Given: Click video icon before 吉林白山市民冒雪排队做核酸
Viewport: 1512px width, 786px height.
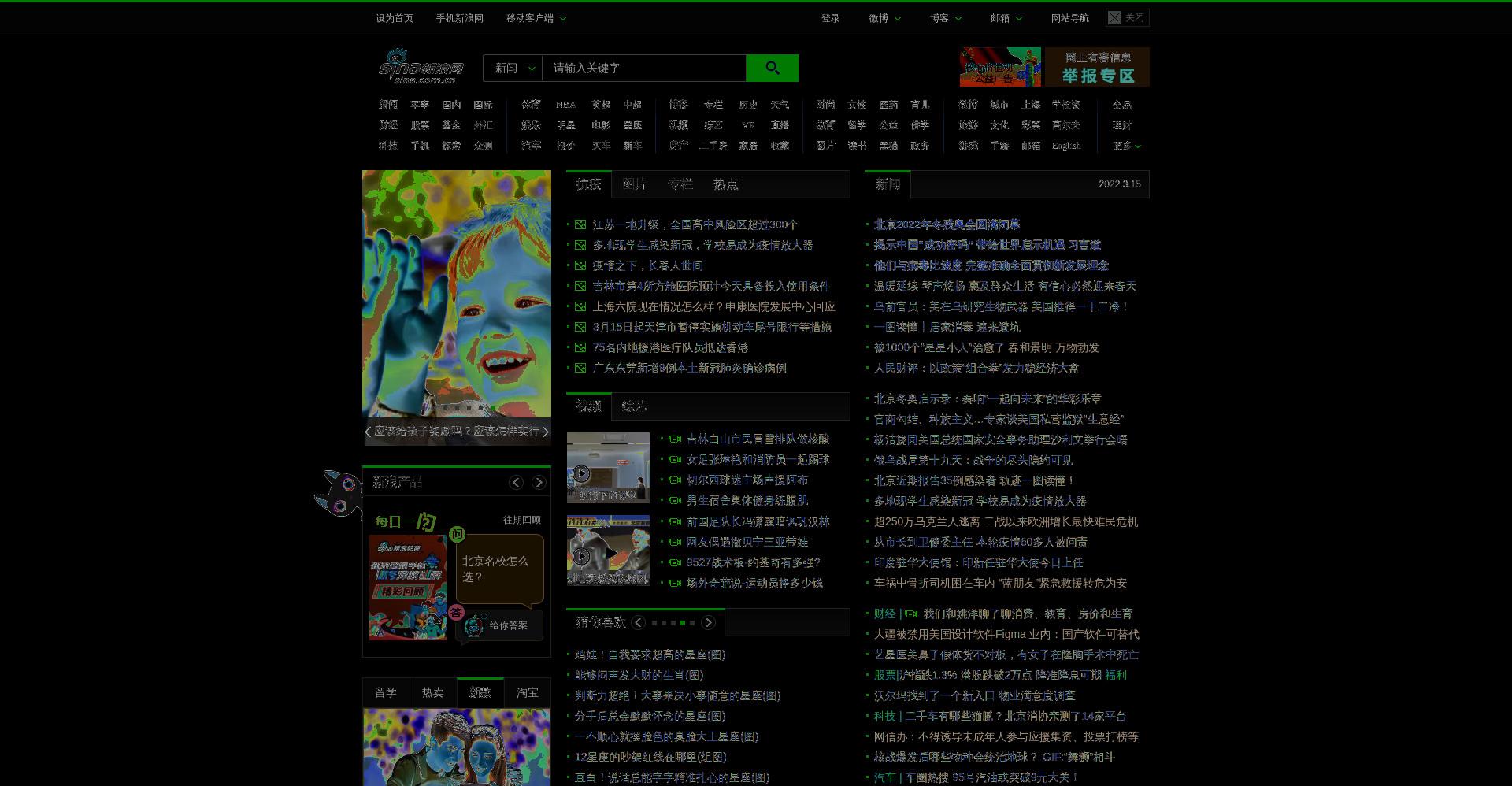Looking at the screenshot, I should click(x=675, y=439).
